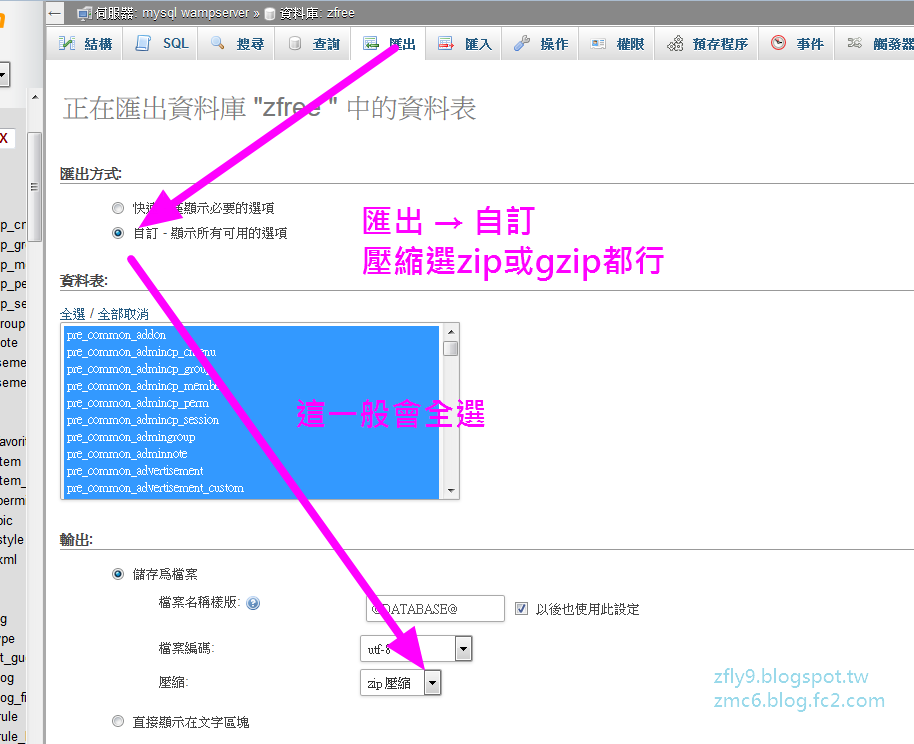Click the table list scrollbar thumb

tap(451, 348)
